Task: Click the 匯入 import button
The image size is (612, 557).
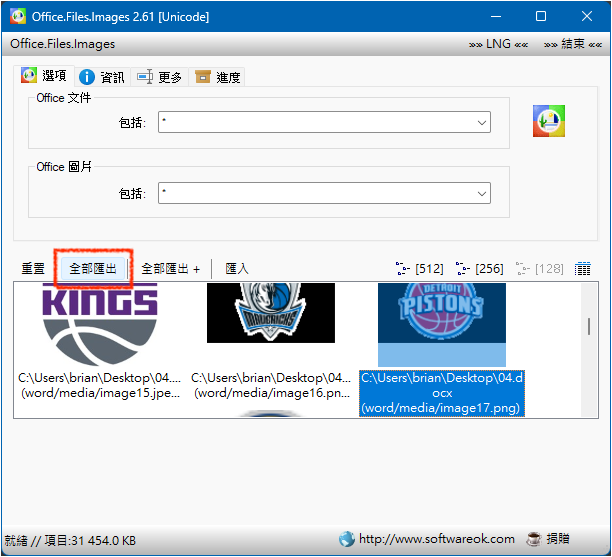Action: pyautogui.click(x=237, y=268)
